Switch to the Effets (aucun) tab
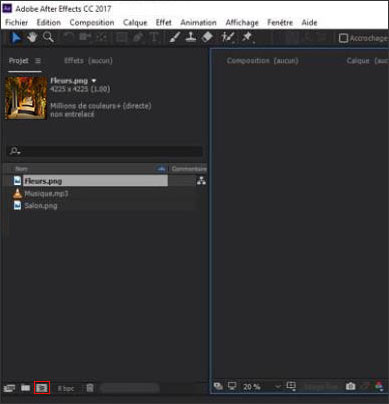This screenshot has width=389, height=404. pyautogui.click(x=88, y=61)
